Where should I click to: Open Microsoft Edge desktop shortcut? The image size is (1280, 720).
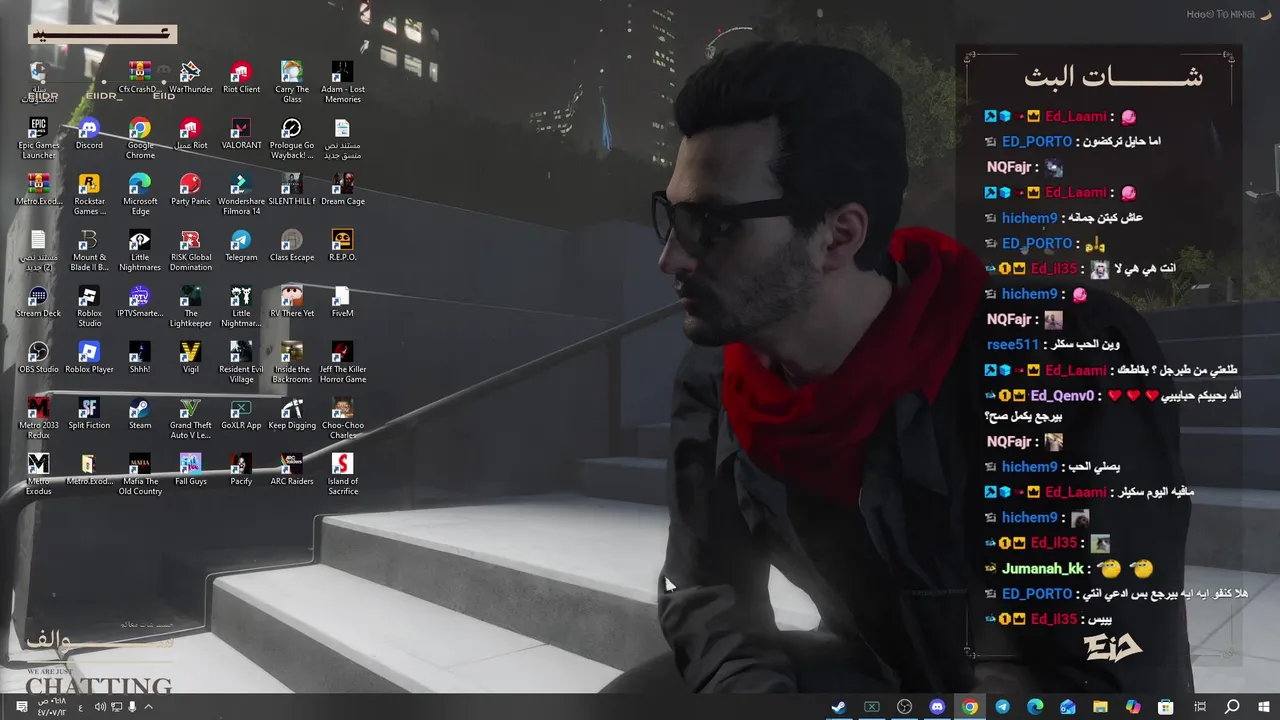[140, 194]
